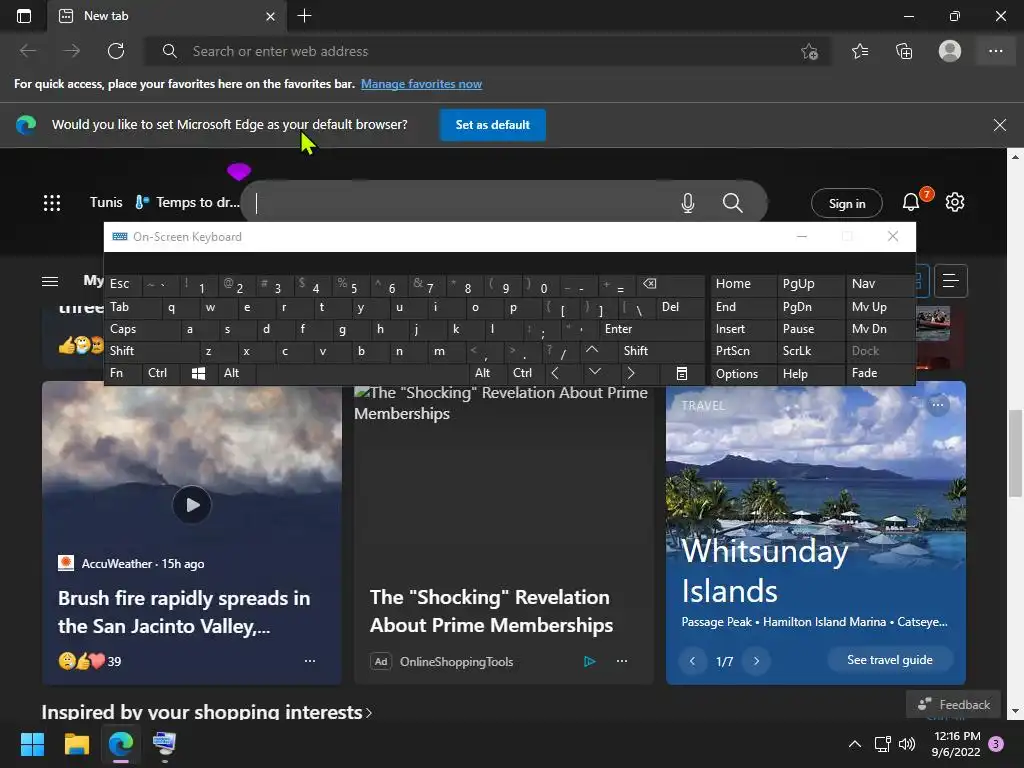Click the backspace key icon
The image size is (1024, 768).
(671, 284)
